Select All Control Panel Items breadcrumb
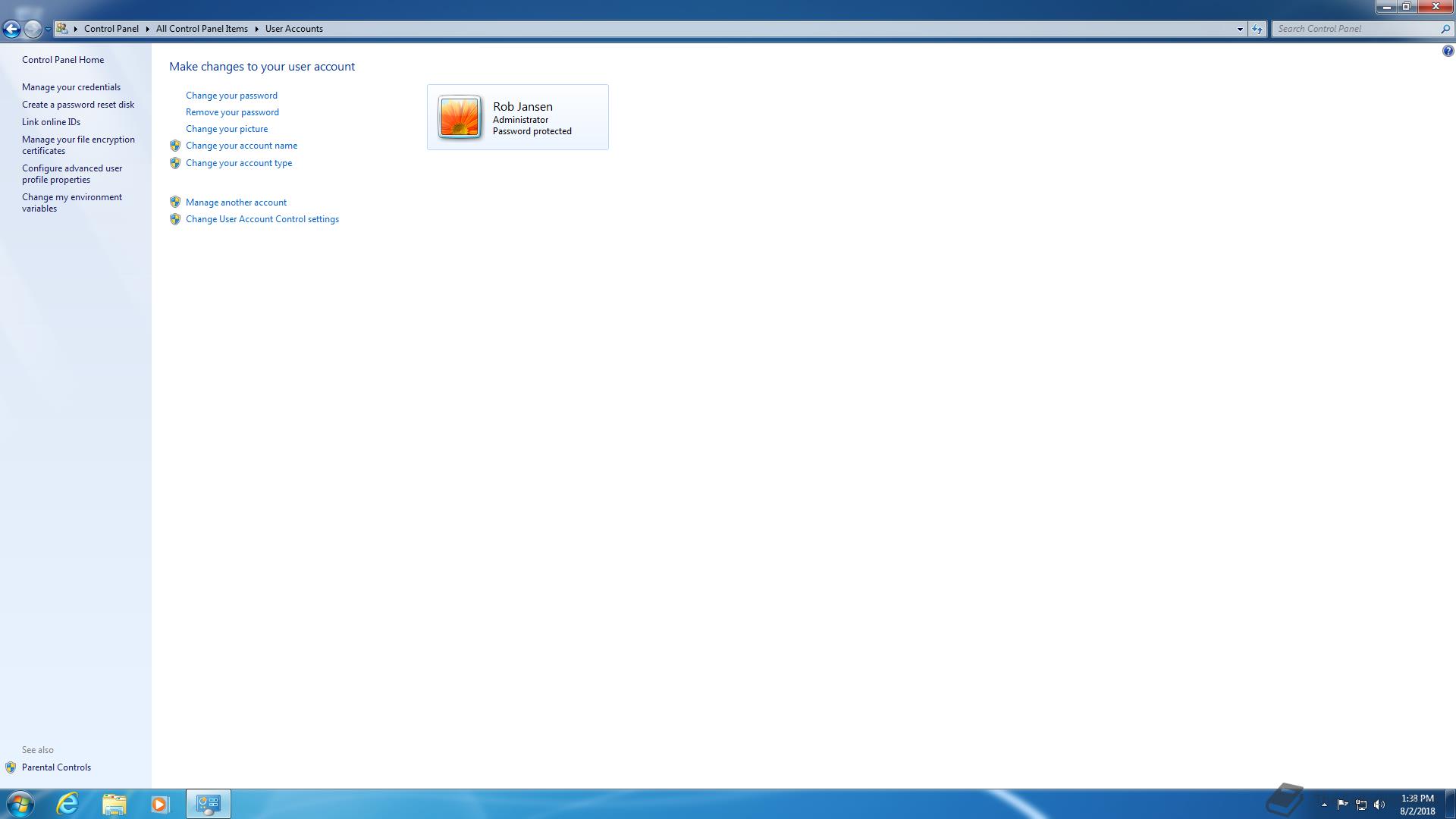The image size is (1456, 819). [x=202, y=29]
